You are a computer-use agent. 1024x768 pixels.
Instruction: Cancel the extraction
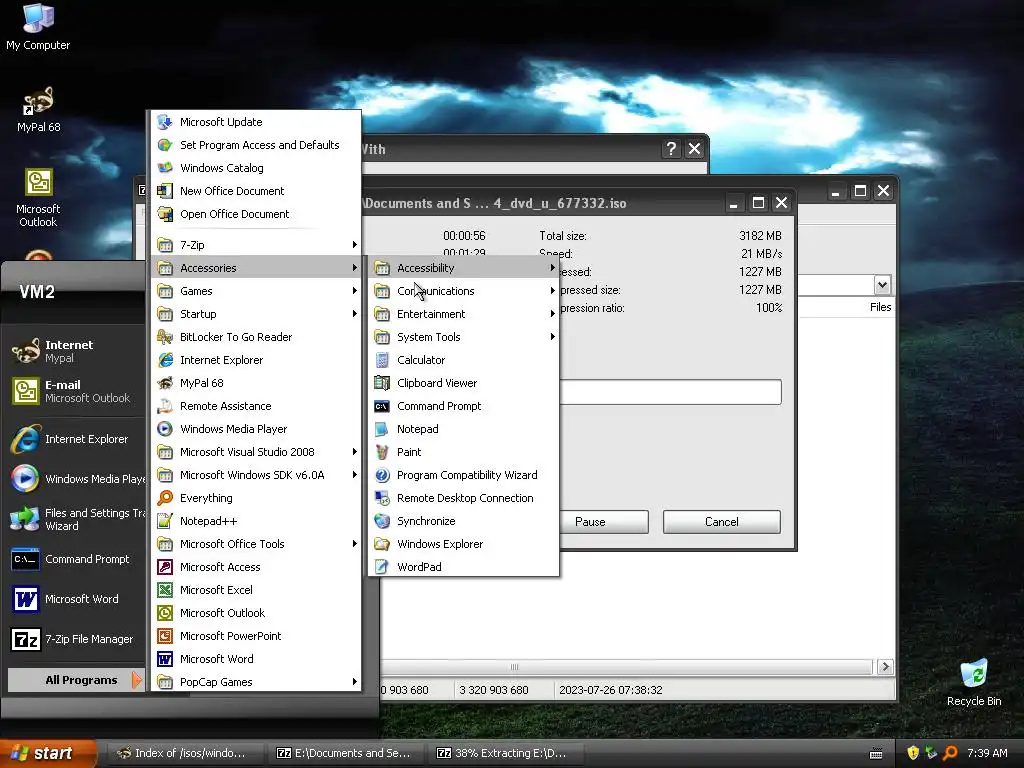coord(722,522)
